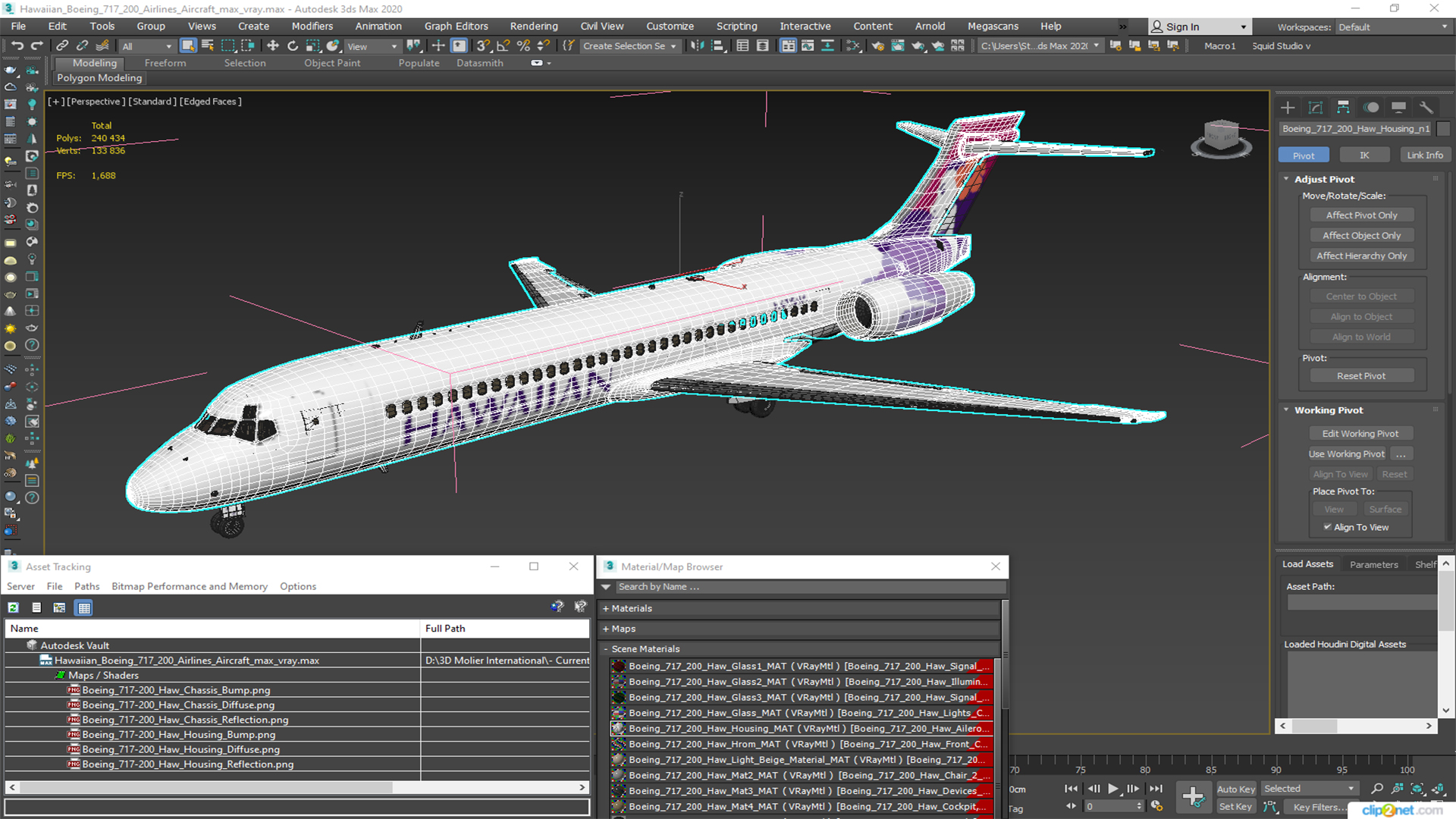Open the Modifiers menu
Image resolution: width=1456 pixels, height=819 pixels.
point(312,26)
